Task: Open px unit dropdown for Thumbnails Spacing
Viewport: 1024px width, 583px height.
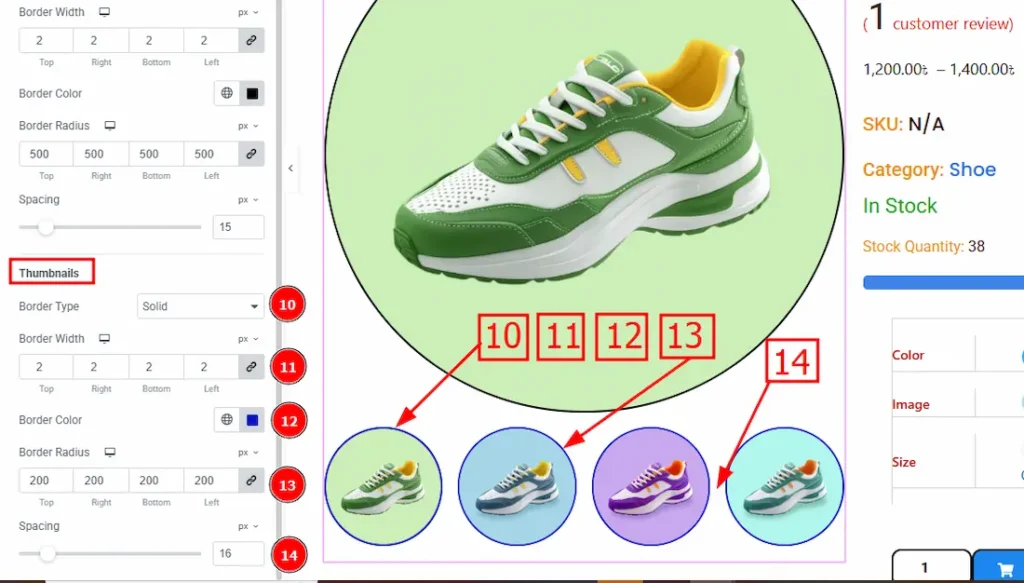Action: [x=248, y=527]
